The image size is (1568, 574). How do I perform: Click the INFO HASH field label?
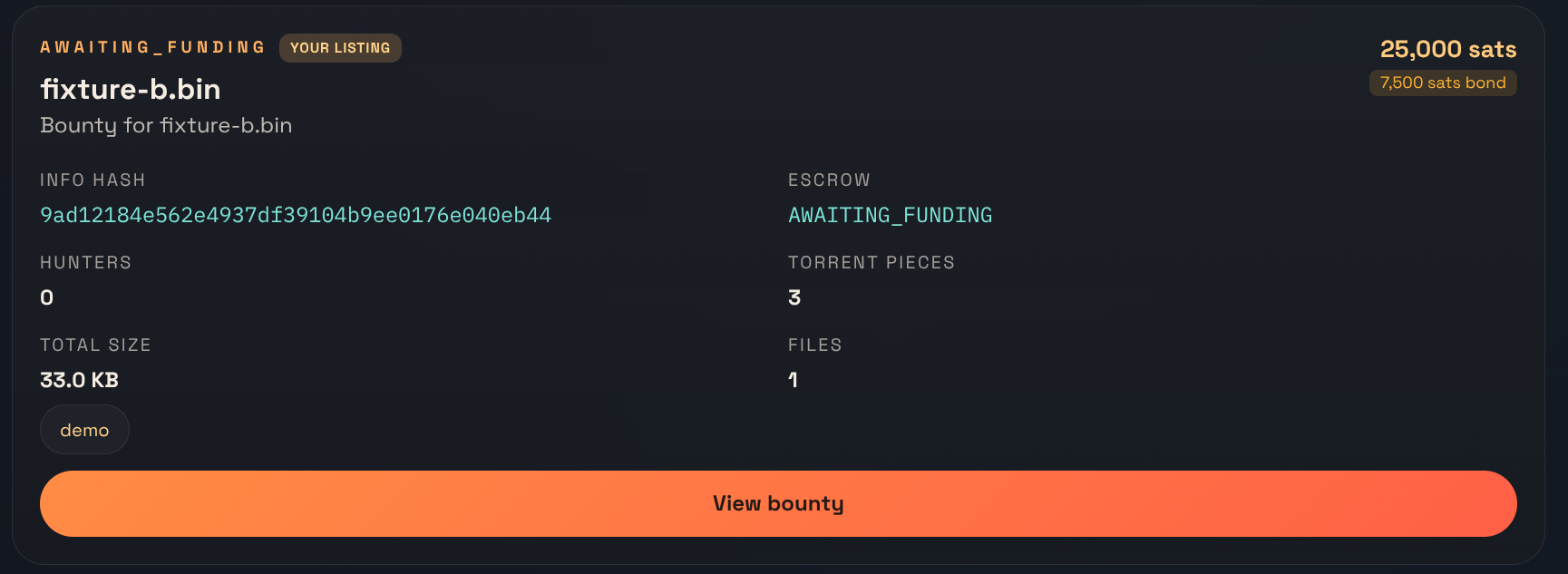click(93, 180)
